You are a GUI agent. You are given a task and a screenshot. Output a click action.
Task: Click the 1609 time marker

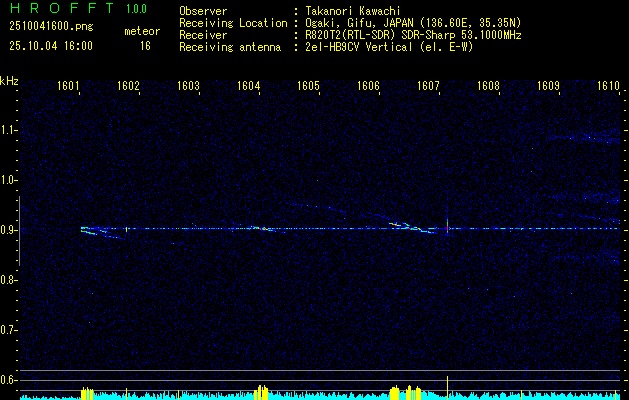click(x=548, y=86)
